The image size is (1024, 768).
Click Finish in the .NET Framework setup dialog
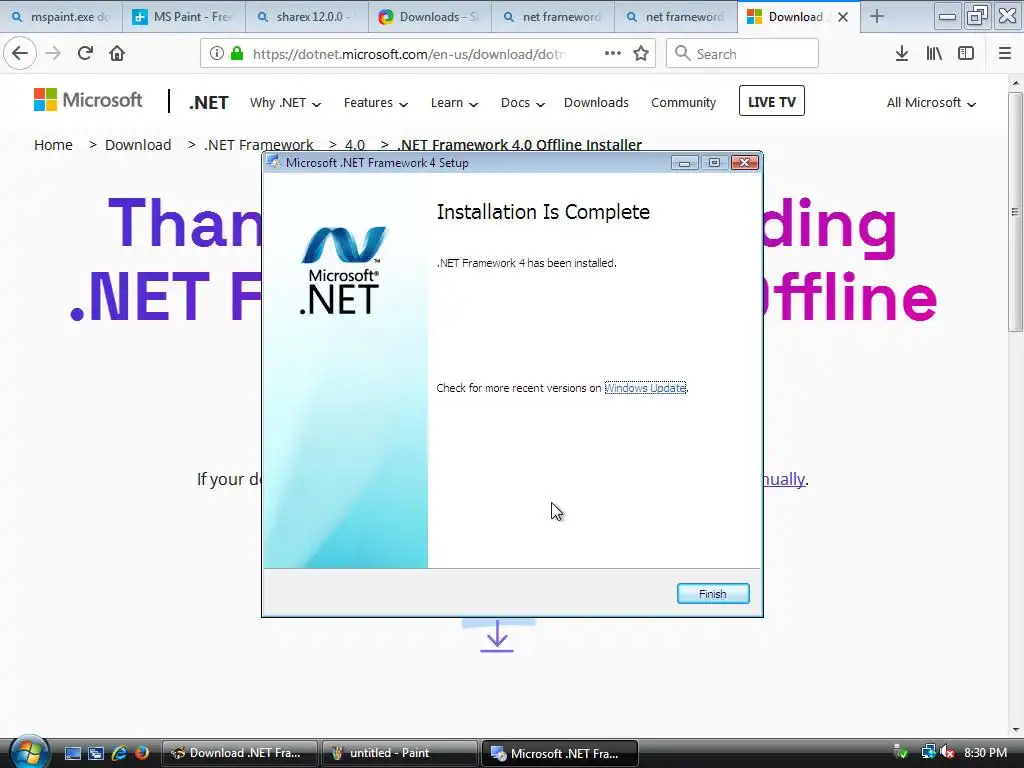tap(712, 594)
